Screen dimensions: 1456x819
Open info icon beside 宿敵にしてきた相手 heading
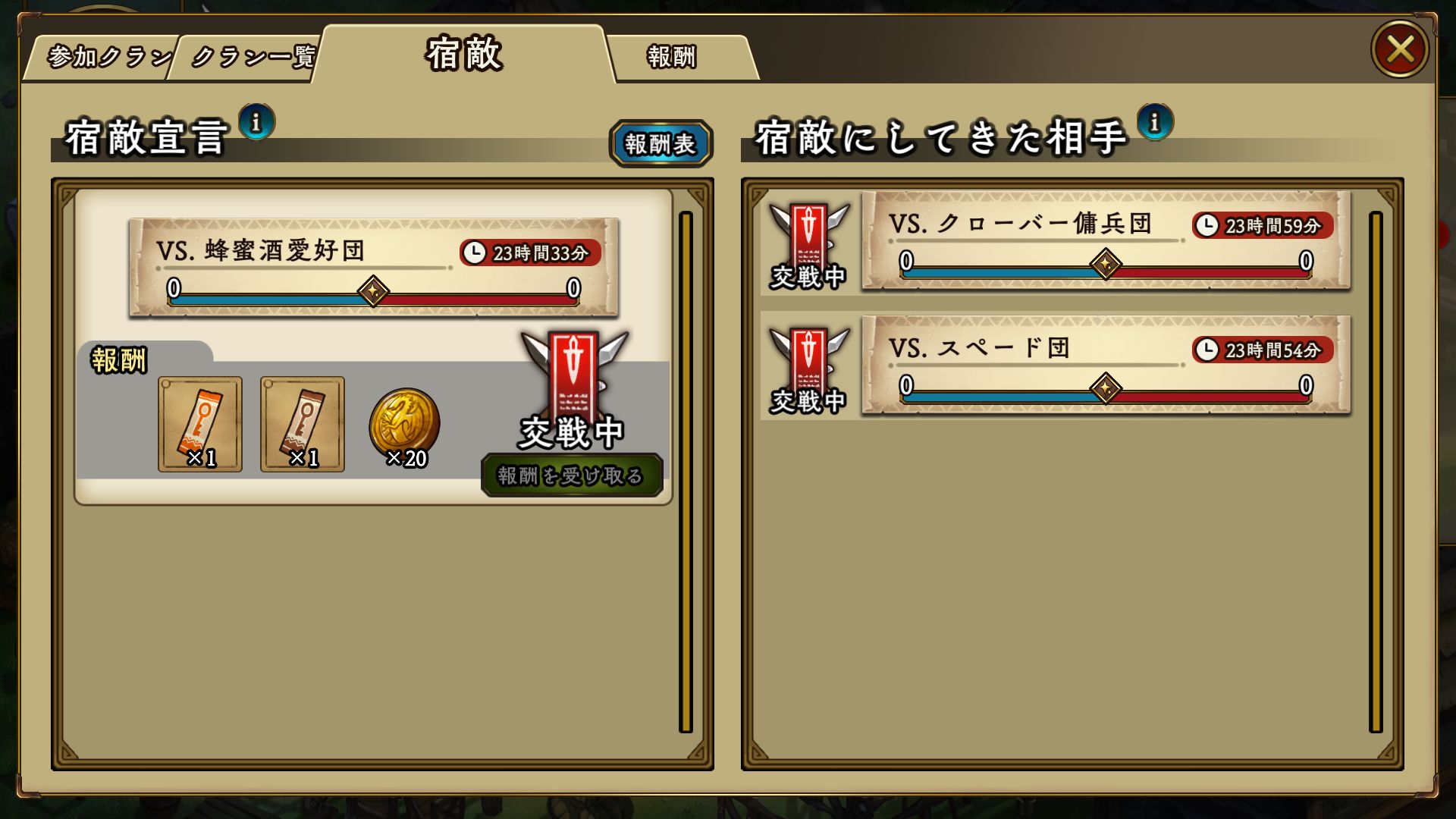1155,122
